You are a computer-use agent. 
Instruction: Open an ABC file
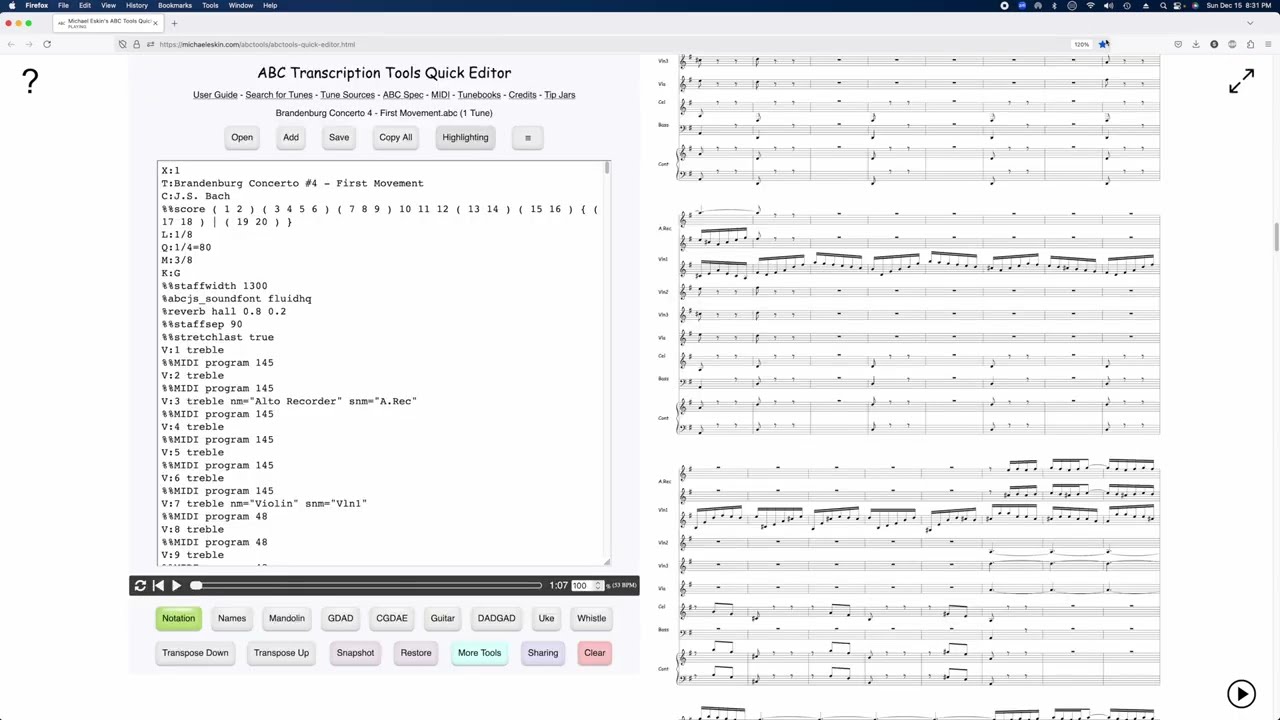242,137
